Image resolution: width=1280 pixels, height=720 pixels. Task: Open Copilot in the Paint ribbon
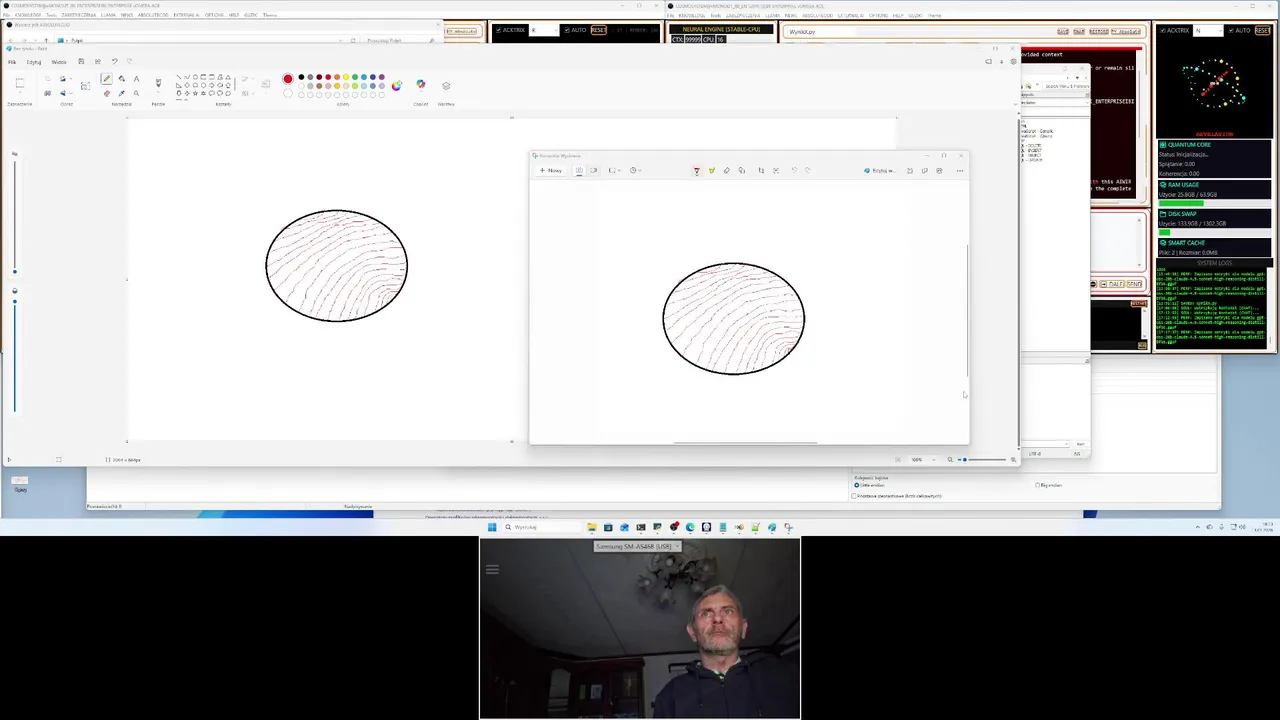(421, 84)
